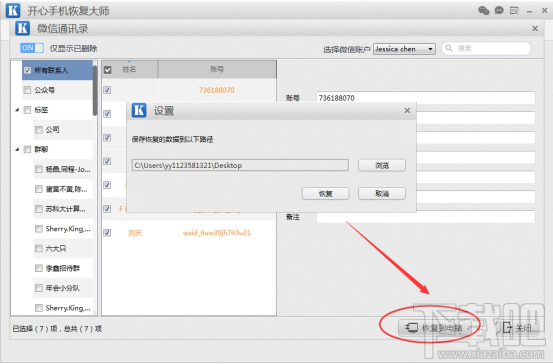Select the name 刘庆 in the table

(135, 232)
